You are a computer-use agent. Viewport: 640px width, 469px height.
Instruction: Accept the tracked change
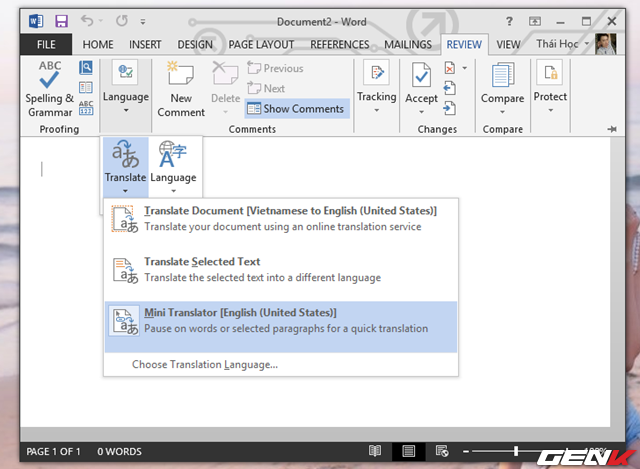421,82
